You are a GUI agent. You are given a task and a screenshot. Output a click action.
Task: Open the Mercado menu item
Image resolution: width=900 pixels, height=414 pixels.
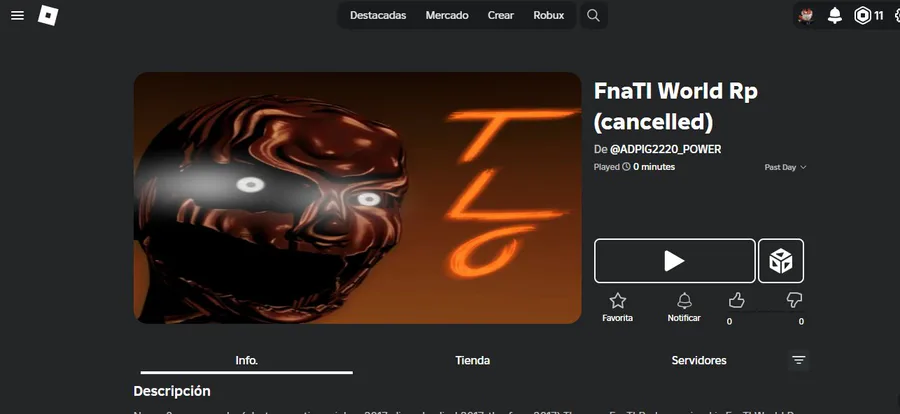447,16
